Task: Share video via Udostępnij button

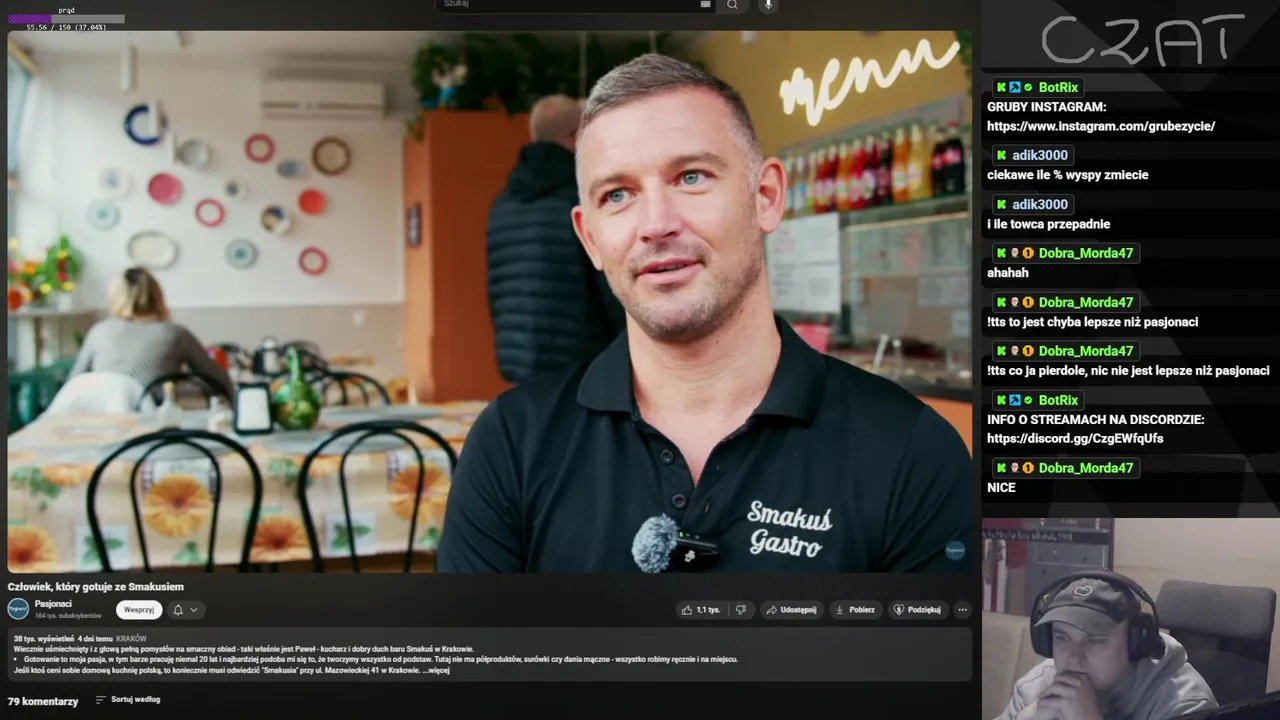Action: click(791, 610)
